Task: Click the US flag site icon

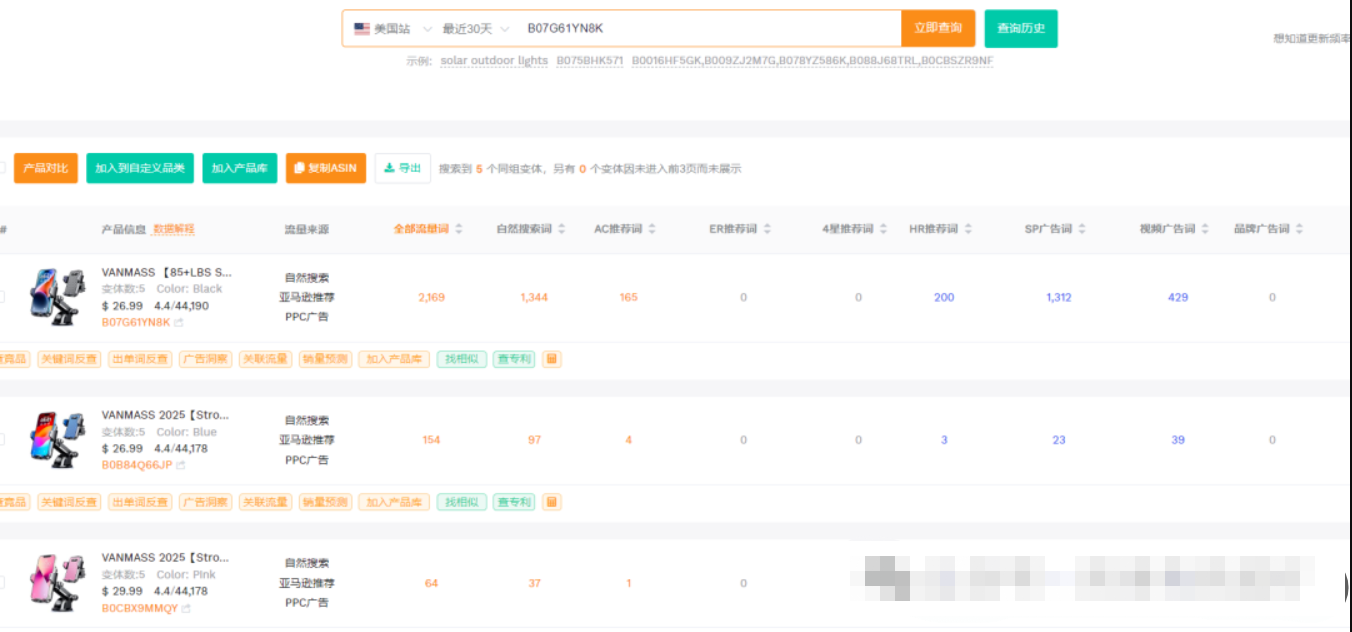Action: click(x=362, y=29)
